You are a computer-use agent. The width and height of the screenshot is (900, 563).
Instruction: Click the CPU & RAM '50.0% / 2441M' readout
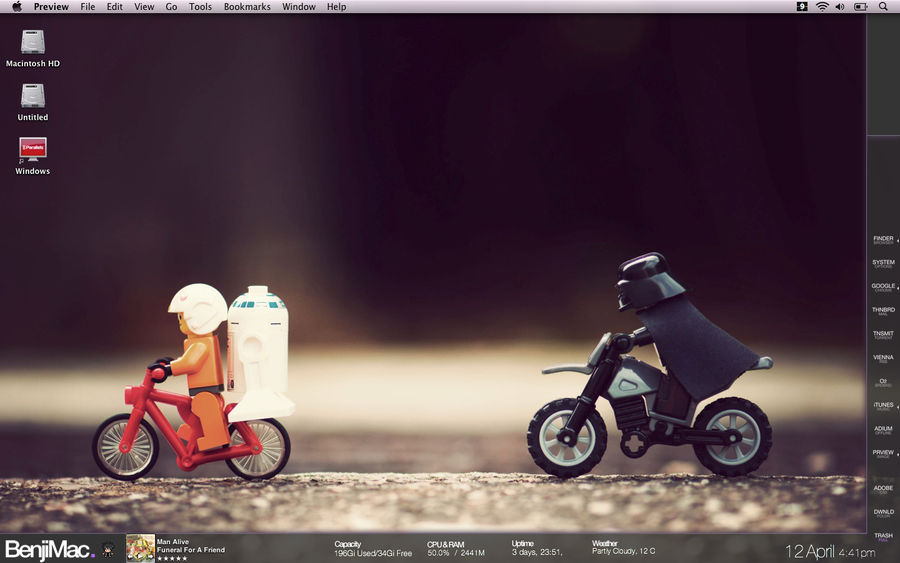coord(456,553)
